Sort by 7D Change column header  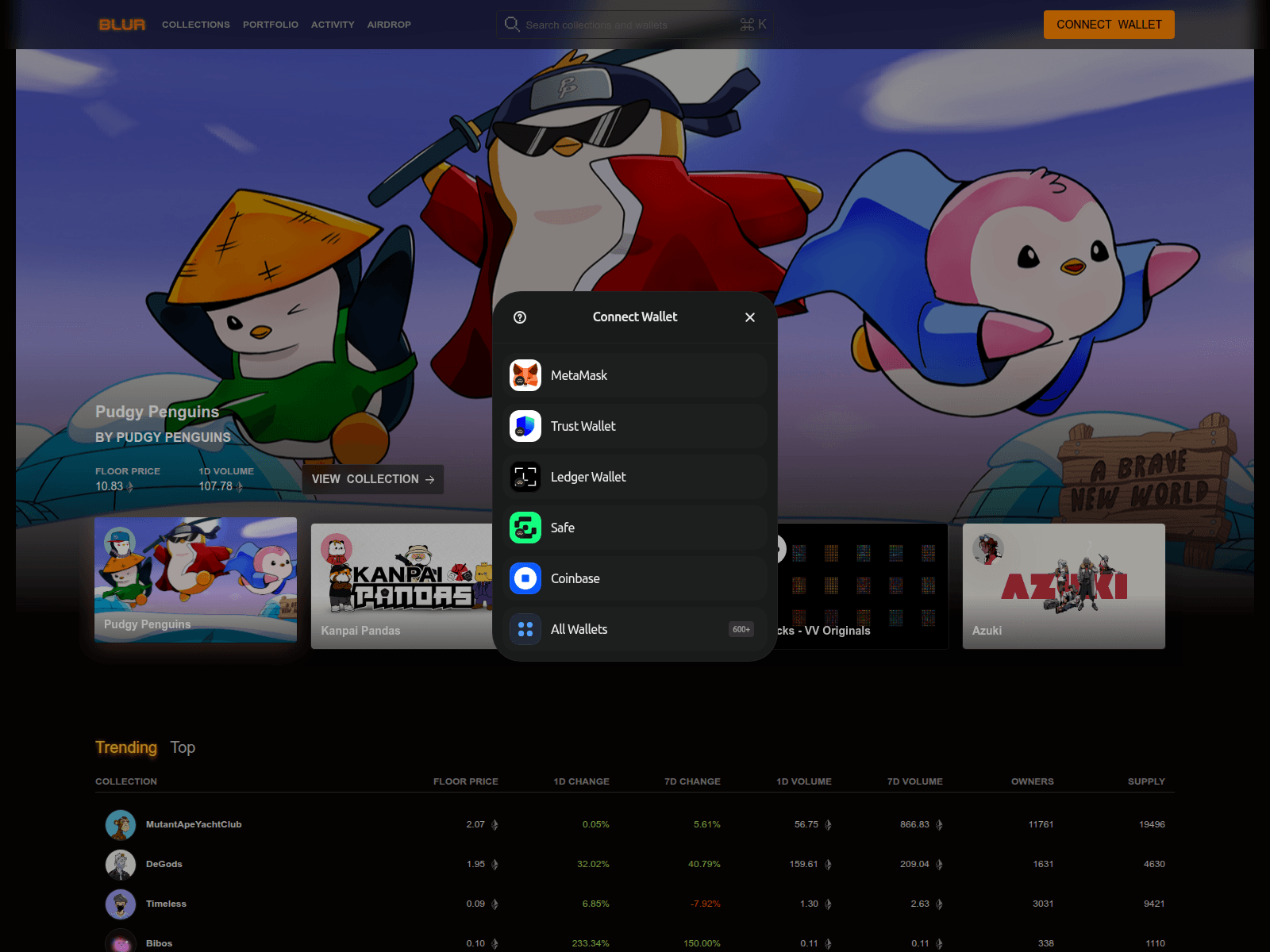tap(693, 781)
